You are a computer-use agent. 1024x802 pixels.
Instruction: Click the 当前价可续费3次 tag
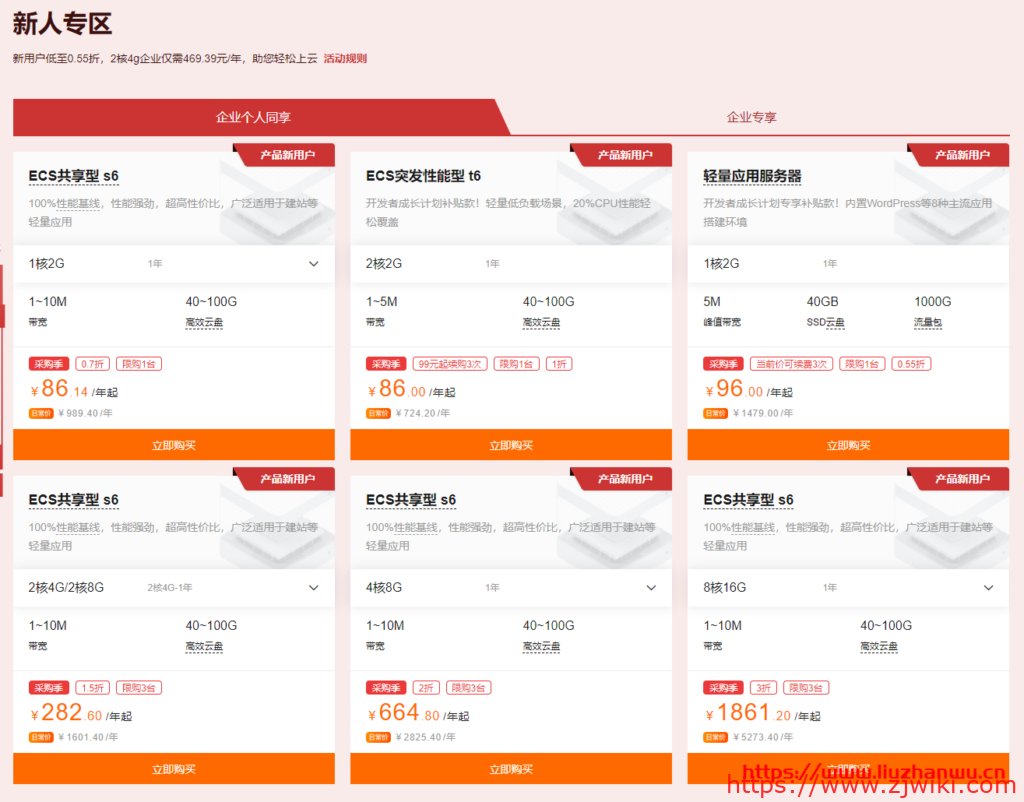792,364
